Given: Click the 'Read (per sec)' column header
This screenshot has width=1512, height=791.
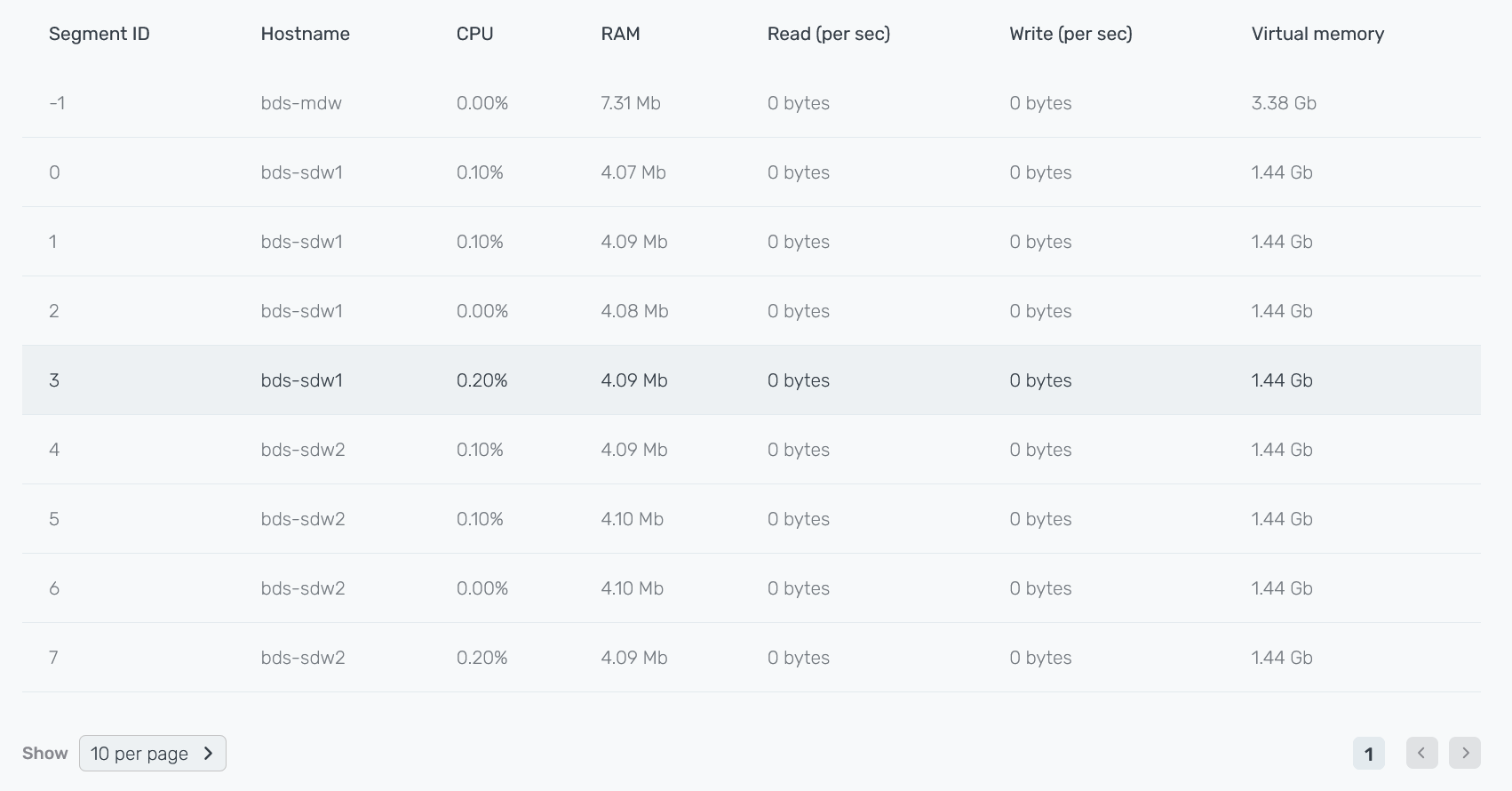Looking at the screenshot, I should pos(828,34).
